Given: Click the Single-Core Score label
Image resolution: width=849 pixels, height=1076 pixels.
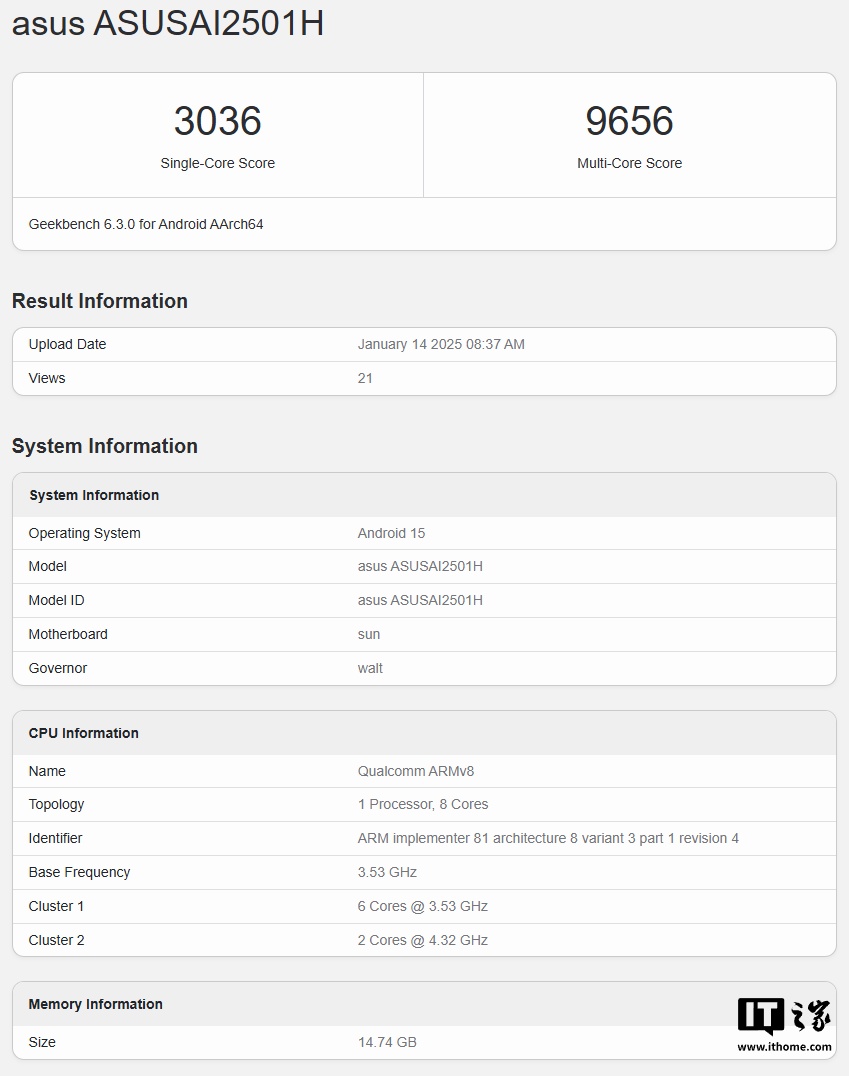Looking at the screenshot, I should [217, 163].
